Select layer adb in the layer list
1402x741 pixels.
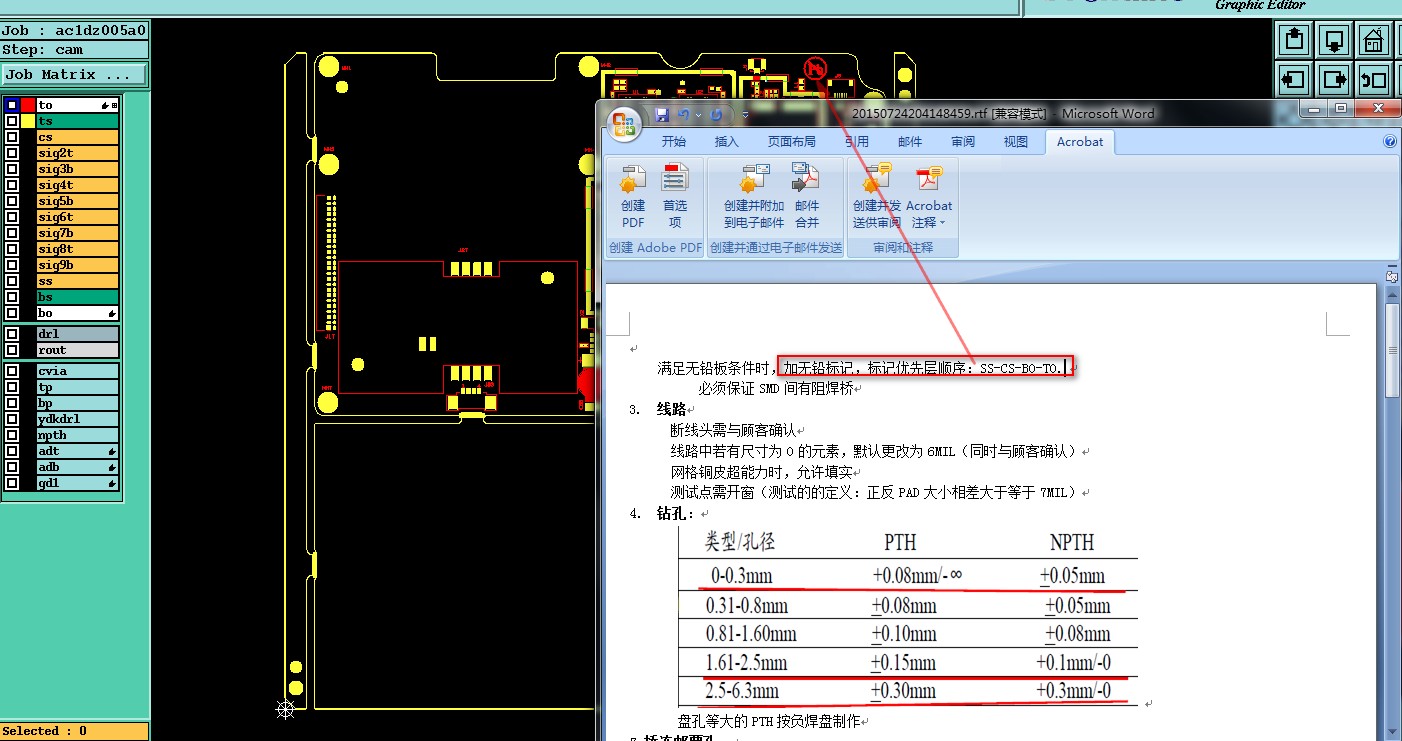tap(78, 467)
